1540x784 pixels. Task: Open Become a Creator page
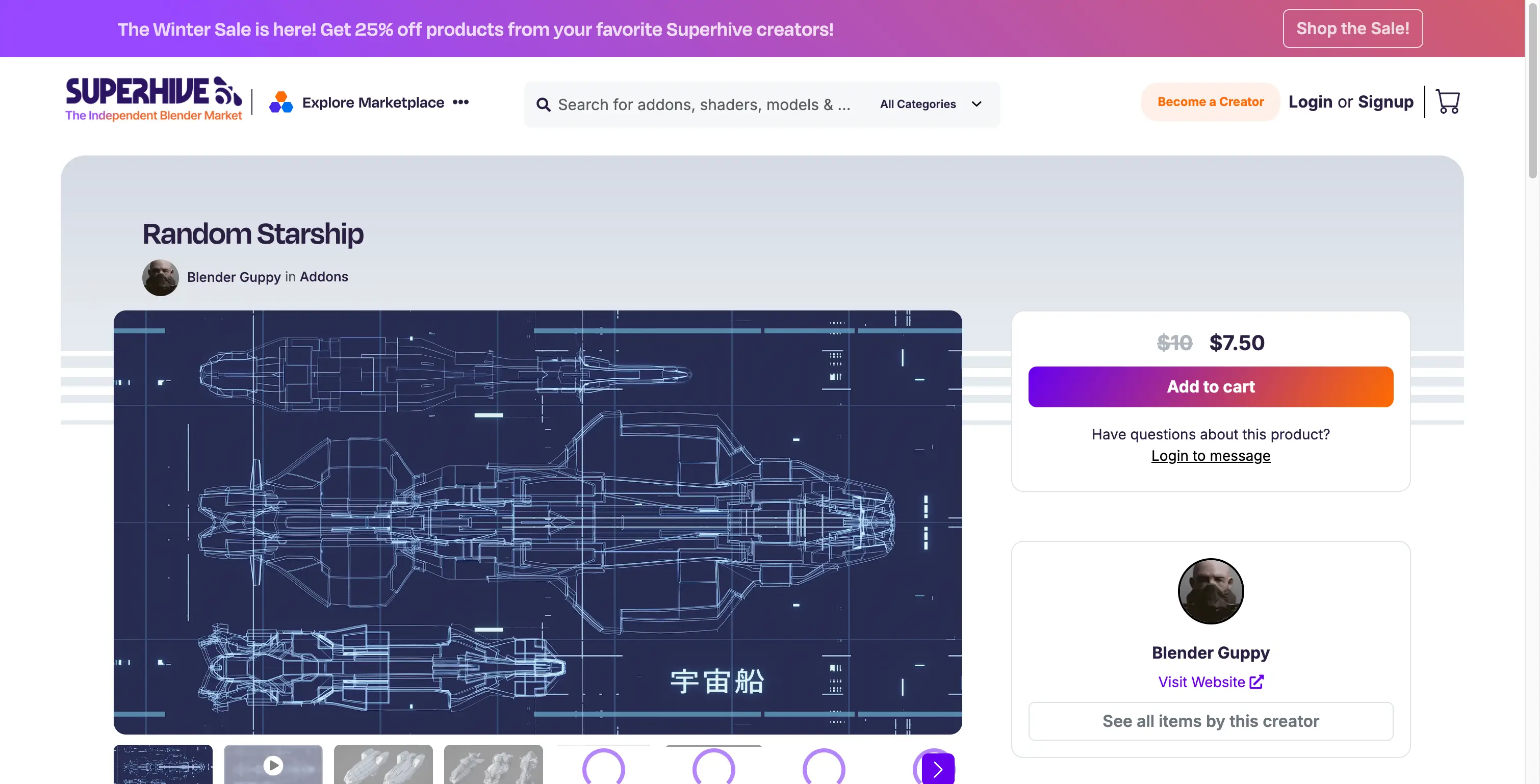click(1210, 101)
